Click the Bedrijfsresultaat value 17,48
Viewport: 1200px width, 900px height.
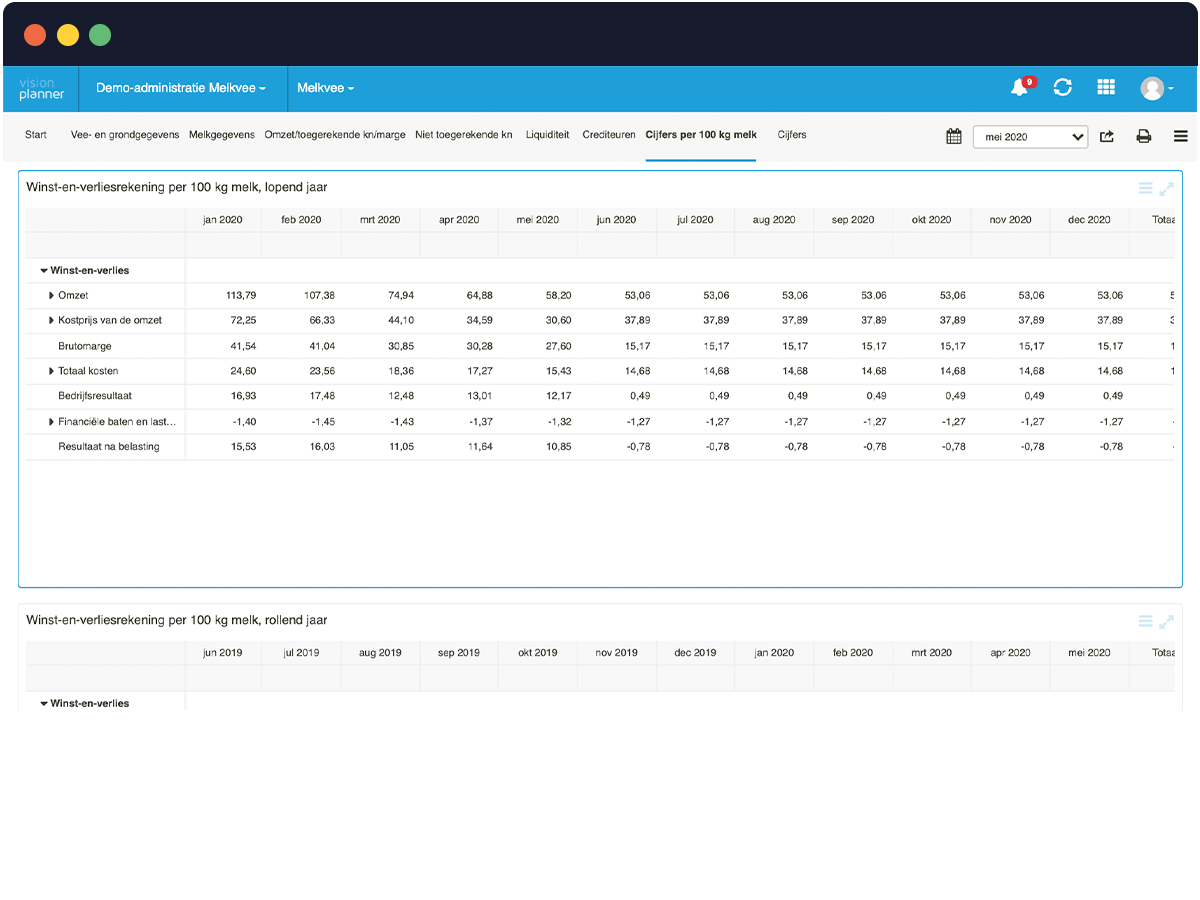point(322,396)
